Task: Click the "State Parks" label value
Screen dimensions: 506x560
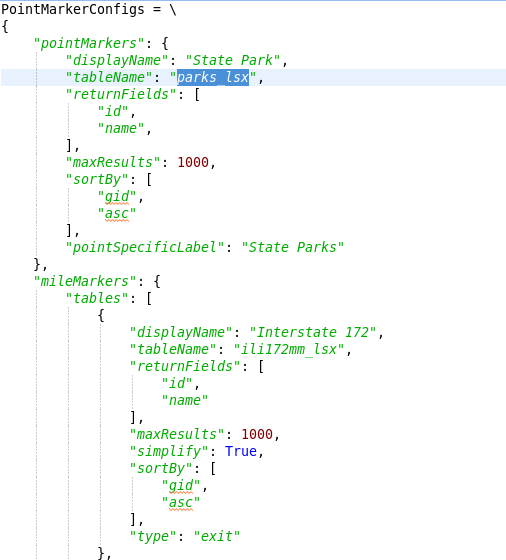Action: coord(292,248)
